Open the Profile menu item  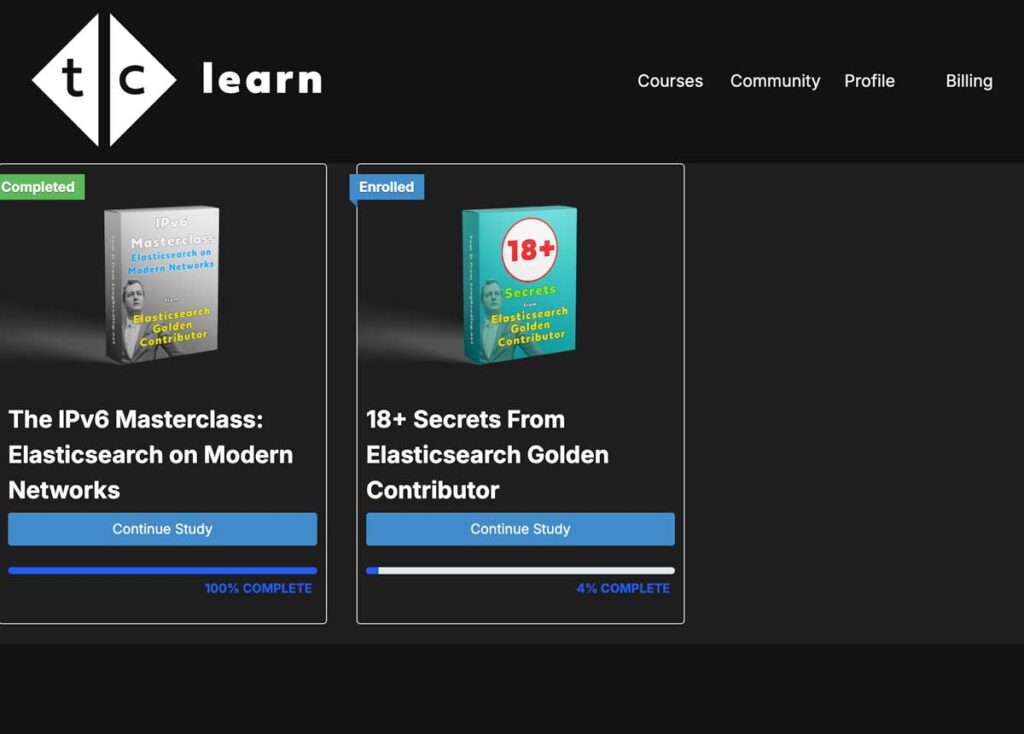[869, 81]
